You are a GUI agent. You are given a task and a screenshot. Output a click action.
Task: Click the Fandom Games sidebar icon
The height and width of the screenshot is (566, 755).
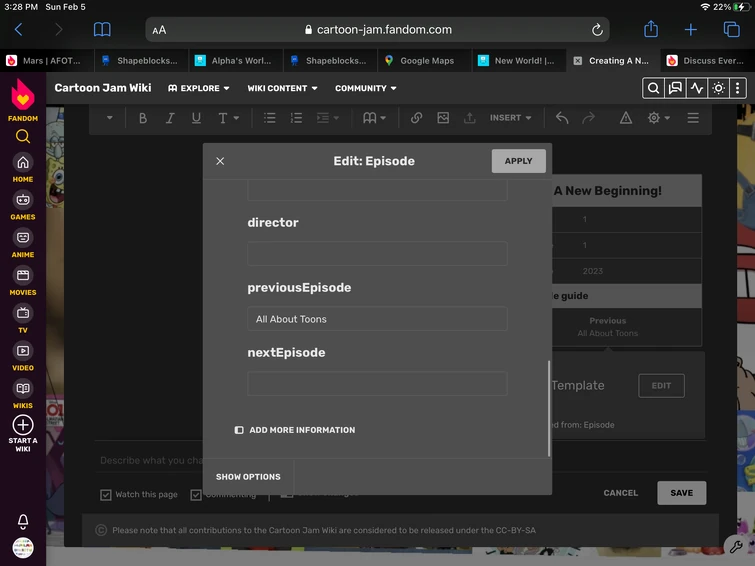click(x=22, y=200)
